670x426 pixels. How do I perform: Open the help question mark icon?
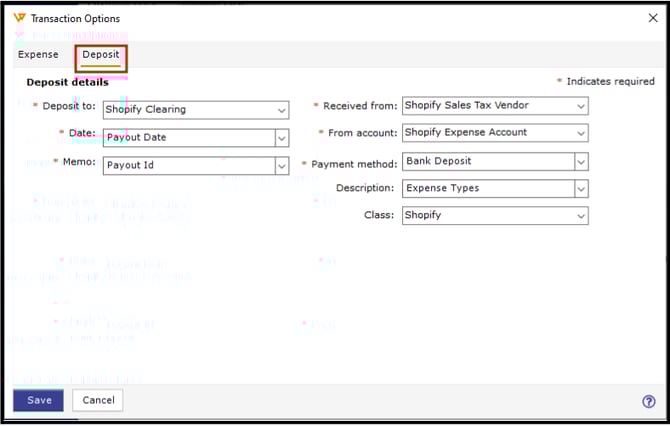tap(649, 401)
